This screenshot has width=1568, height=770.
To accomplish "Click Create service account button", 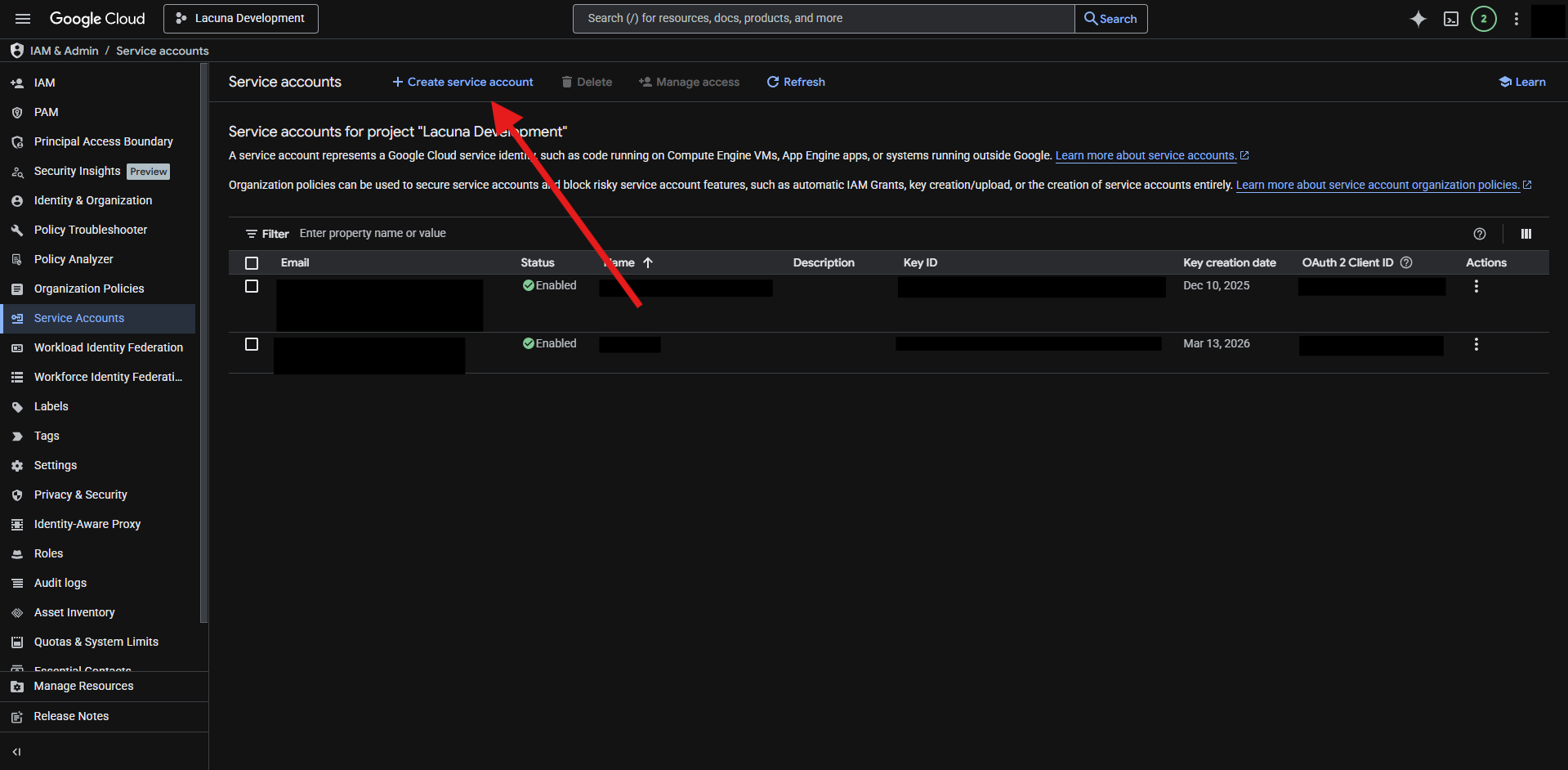I will 462,82.
